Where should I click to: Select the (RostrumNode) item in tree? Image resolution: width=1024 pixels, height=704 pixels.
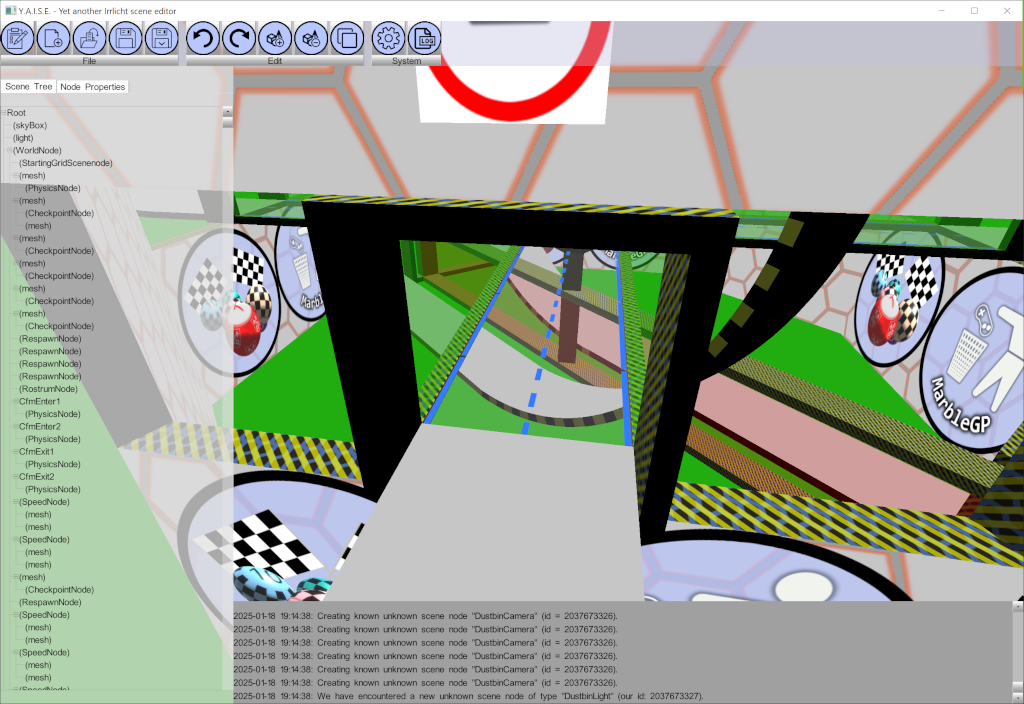pos(48,389)
